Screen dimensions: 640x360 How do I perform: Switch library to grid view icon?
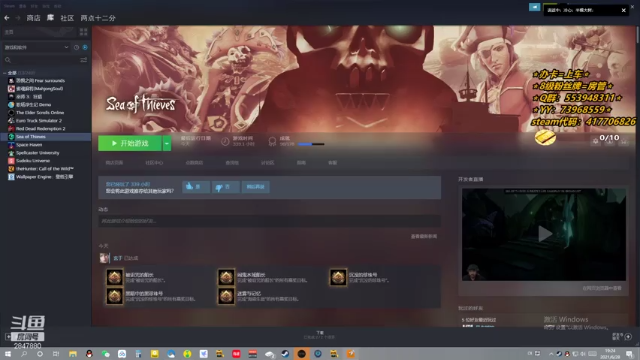tap(84, 32)
